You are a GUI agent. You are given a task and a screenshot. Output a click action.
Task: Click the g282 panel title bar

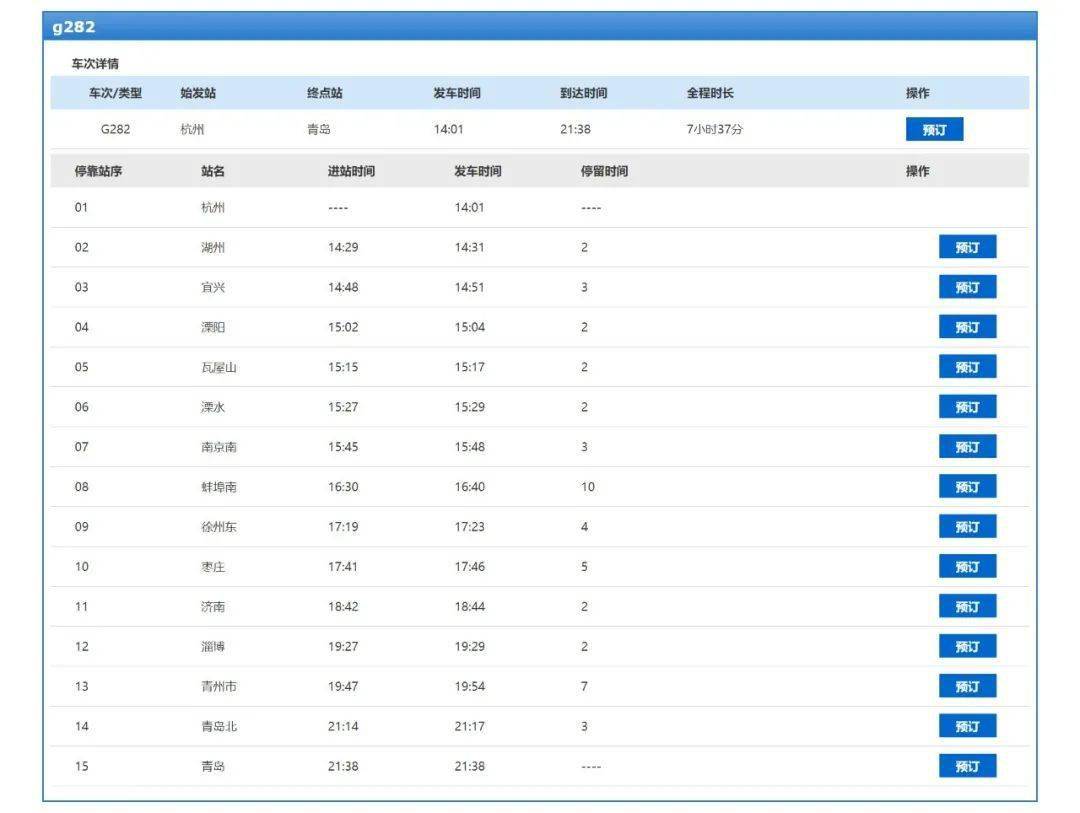point(540,27)
